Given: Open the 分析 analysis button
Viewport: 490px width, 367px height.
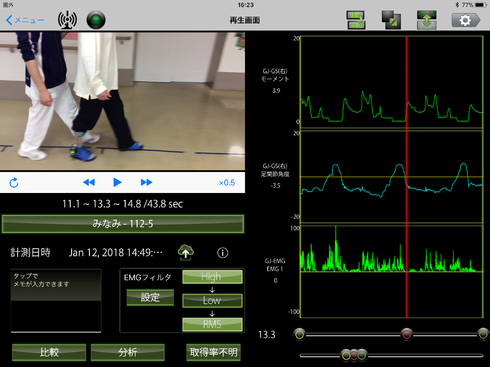Looking at the screenshot, I should tap(128, 352).
